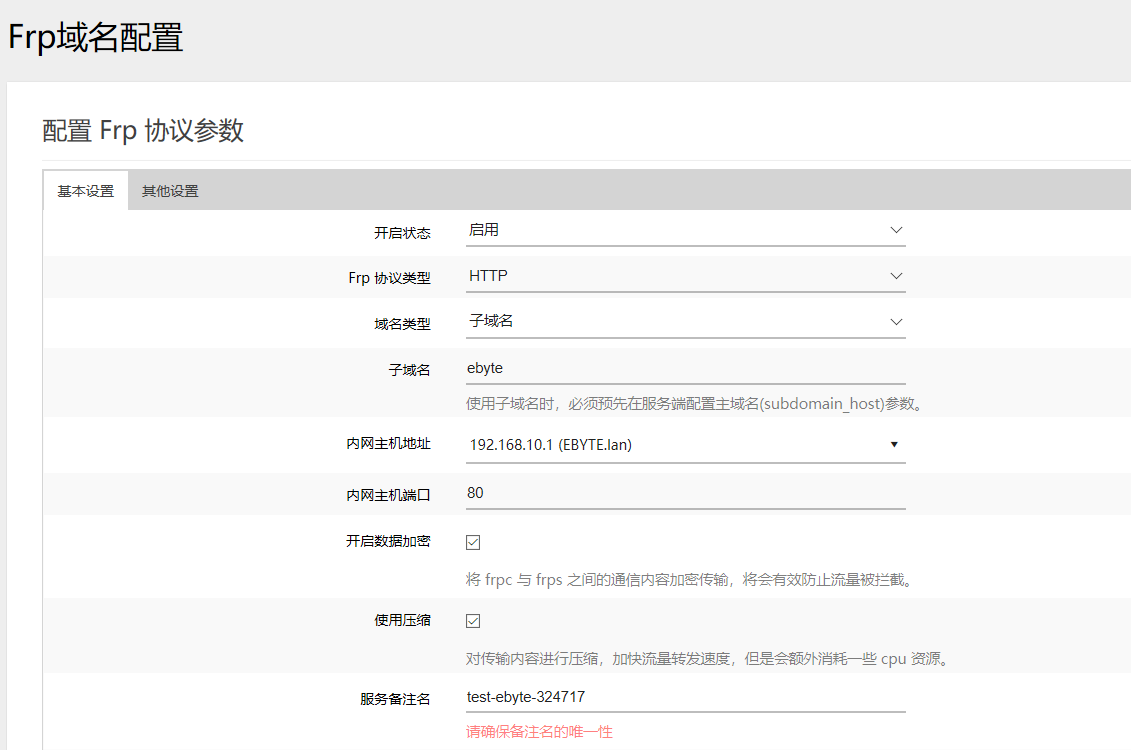This screenshot has height=750, width=1131.
Task: Click the chevron icon on 域名类型 field
Action: coord(897,320)
